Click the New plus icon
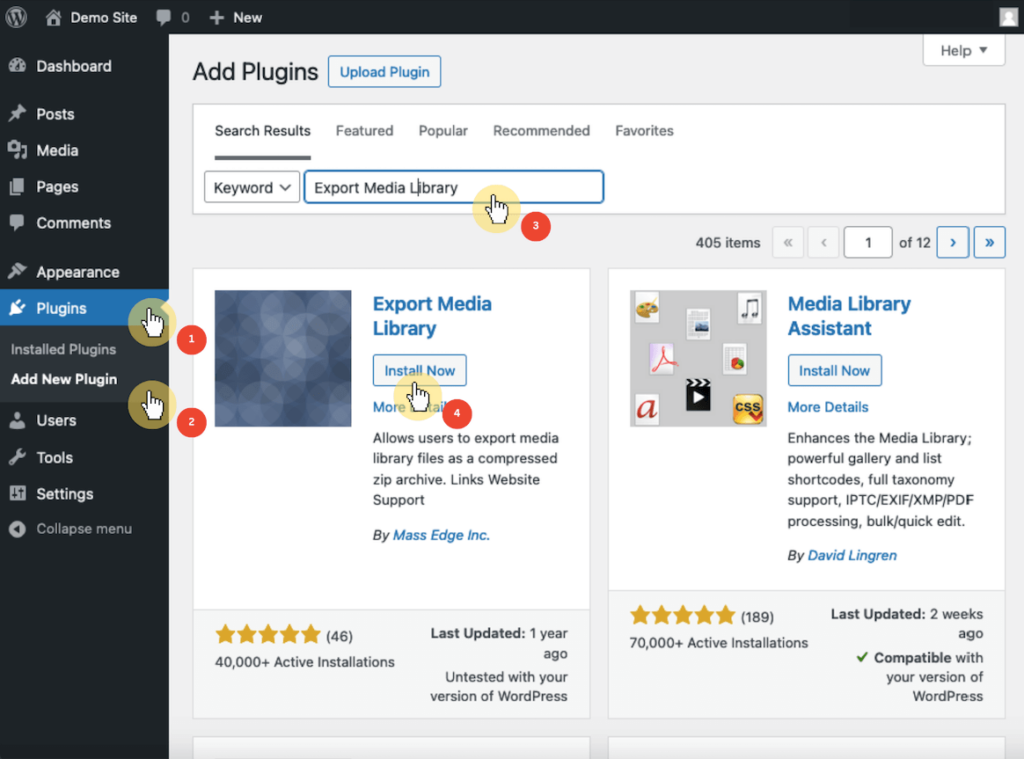The image size is (1024, 759). [217, 18]
